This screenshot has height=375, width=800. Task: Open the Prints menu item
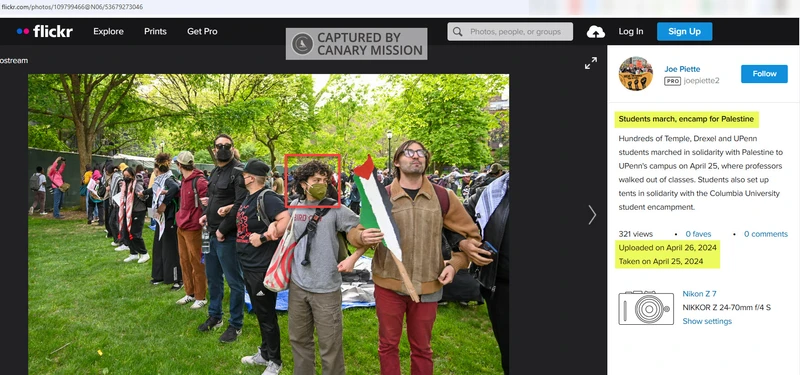(x=155, y=31)
